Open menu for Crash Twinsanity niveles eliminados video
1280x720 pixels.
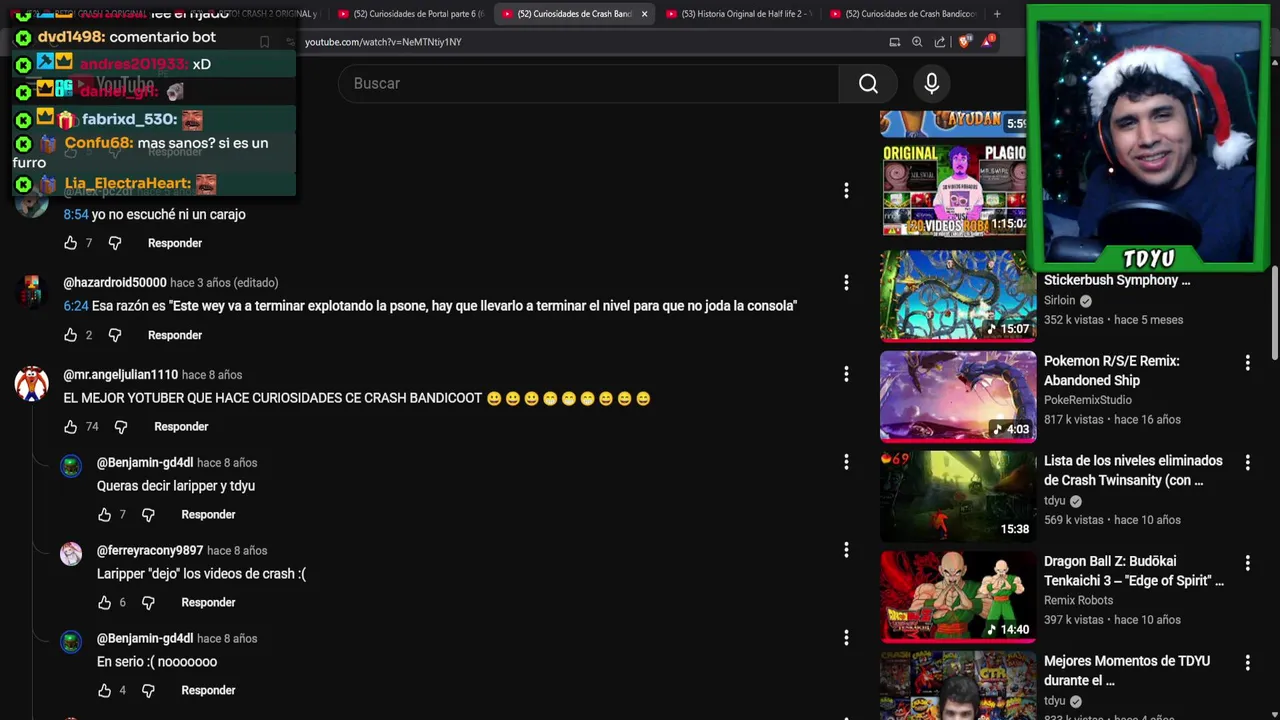pos(1247,462)
